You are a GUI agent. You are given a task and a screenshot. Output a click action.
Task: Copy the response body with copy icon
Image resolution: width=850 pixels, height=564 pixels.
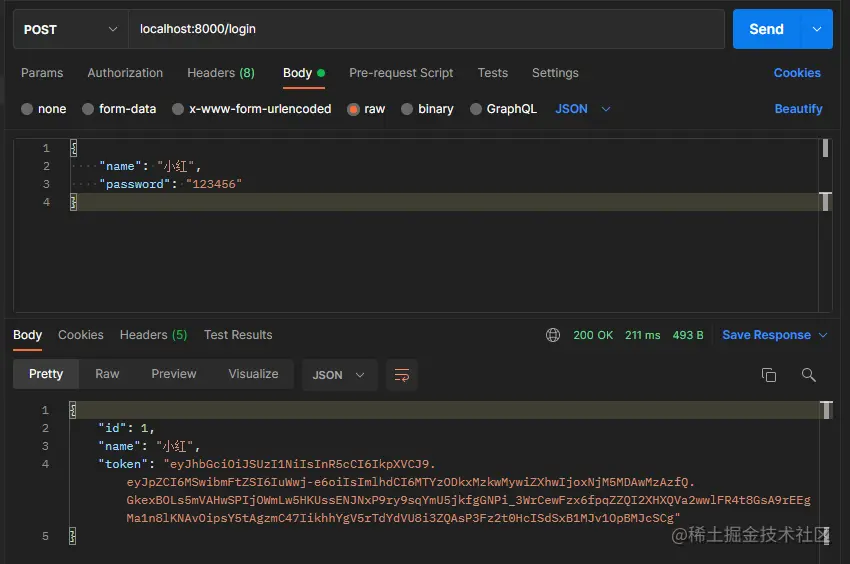[x=769, y=375]
